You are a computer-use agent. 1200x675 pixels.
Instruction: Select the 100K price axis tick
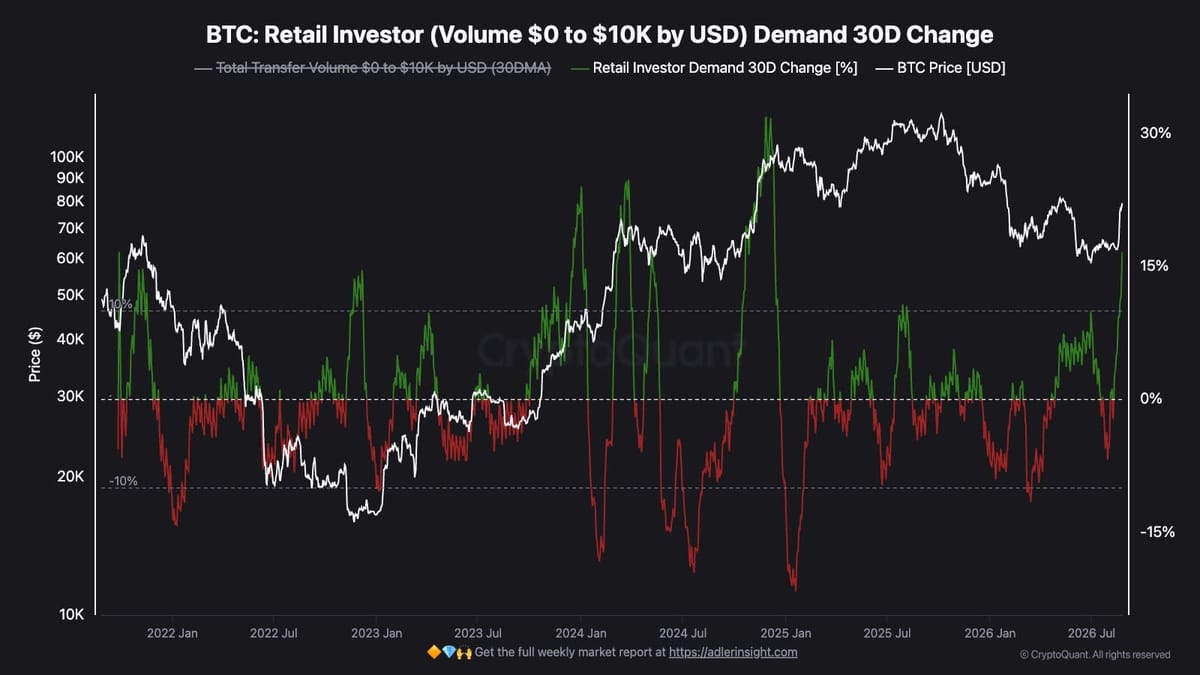point(66,158)
